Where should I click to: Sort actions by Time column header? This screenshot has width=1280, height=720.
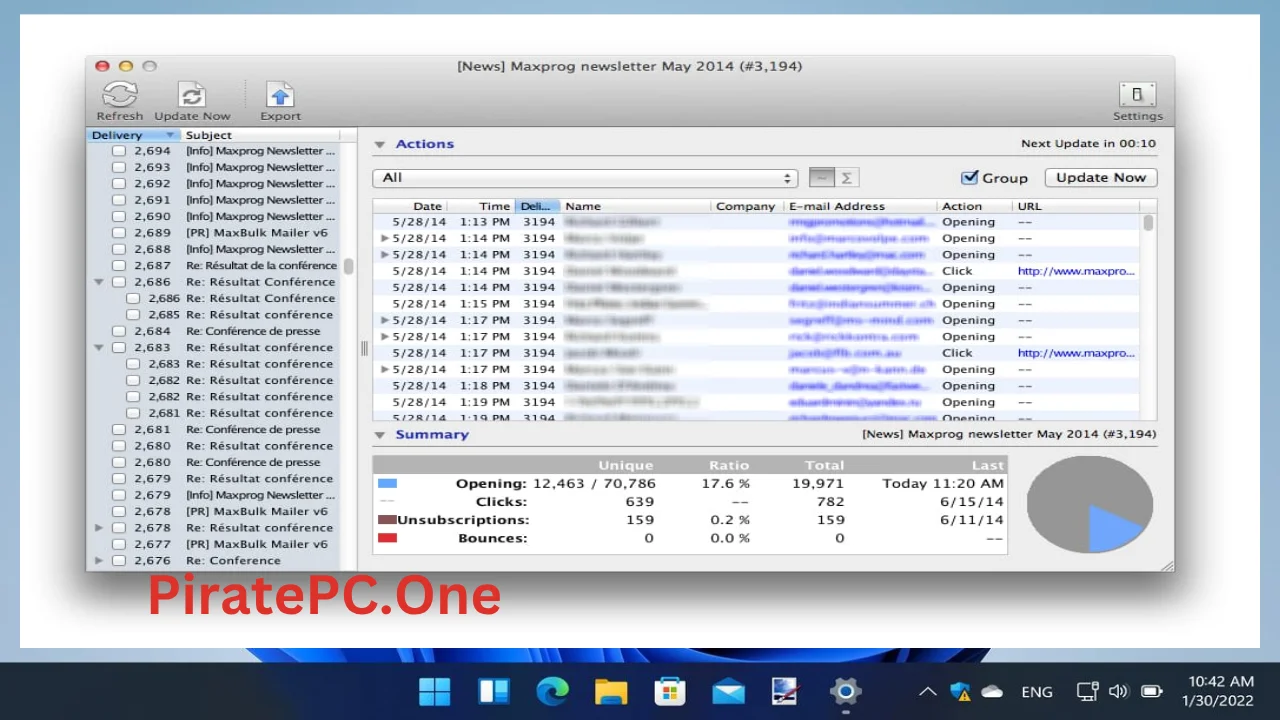pyautogui.click(x=481, y=206)
